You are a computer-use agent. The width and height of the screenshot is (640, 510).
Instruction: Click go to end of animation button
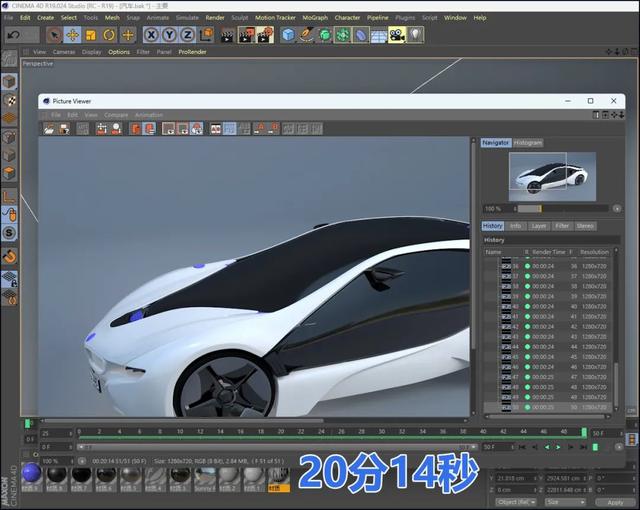pyautogui.click(x=583, y=447)
